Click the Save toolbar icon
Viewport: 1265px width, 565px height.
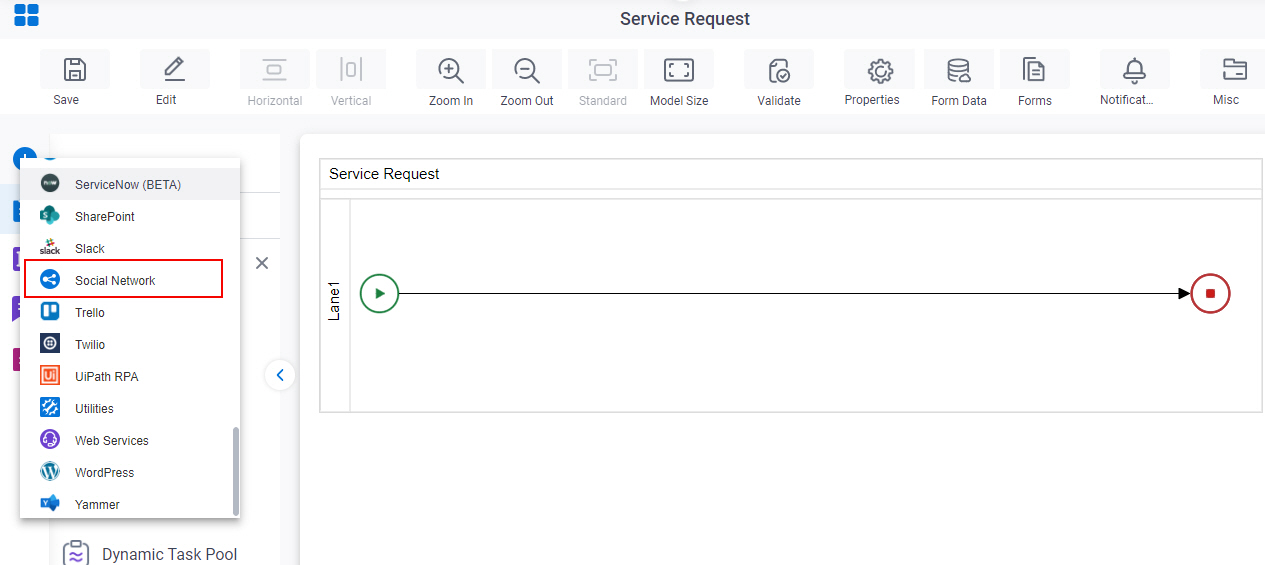pyautogui.click(x=74, y=69)
